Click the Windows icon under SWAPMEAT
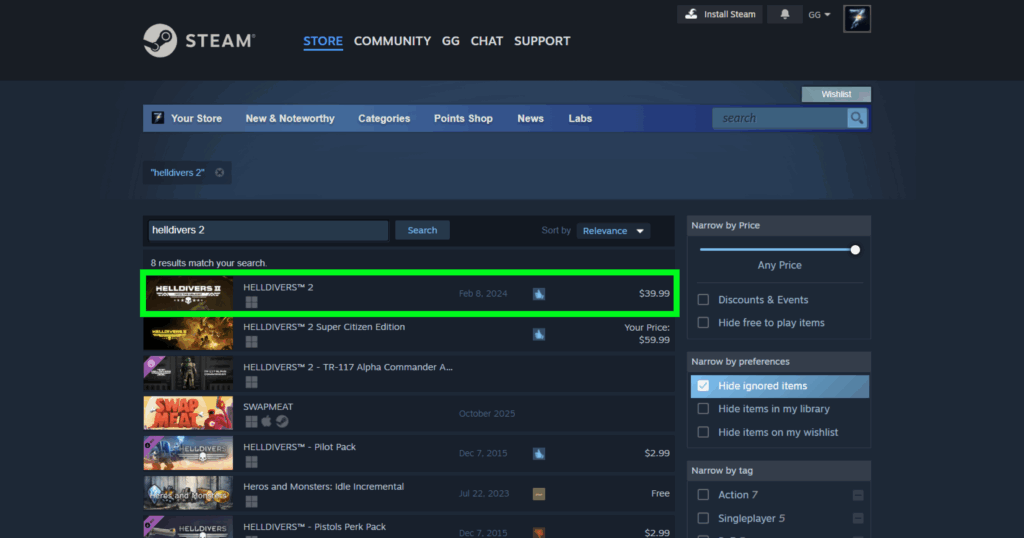Image resolution: width=1024 pixels, height=538 pixels. click(251, 422)
